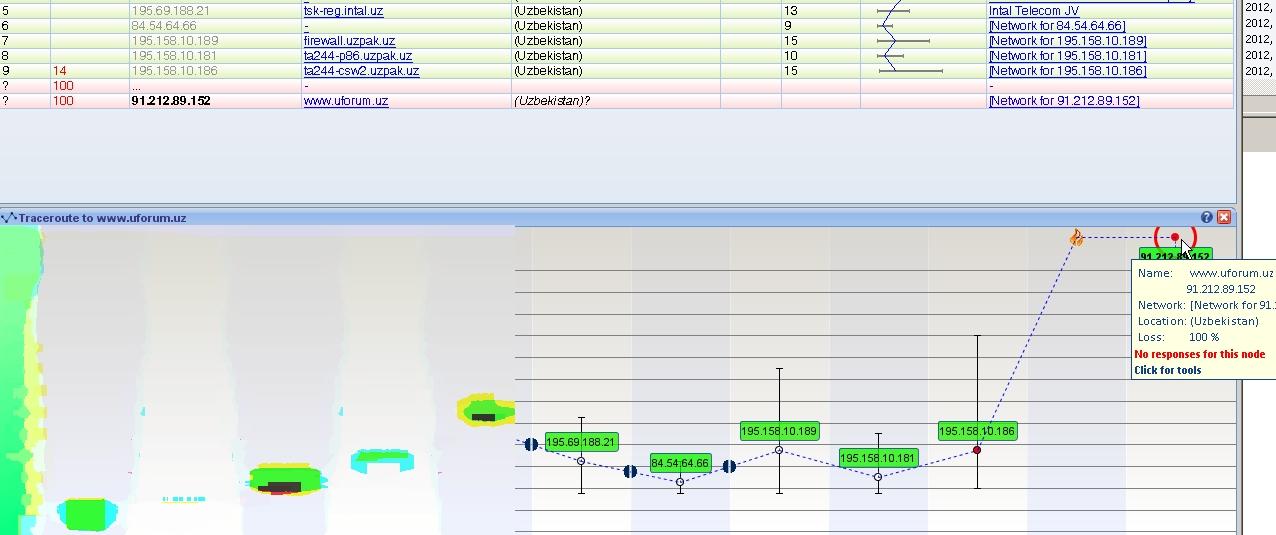Open help for the Traceroute panel
Viewport: 1276px width, 535px height.
point(1206,217)
